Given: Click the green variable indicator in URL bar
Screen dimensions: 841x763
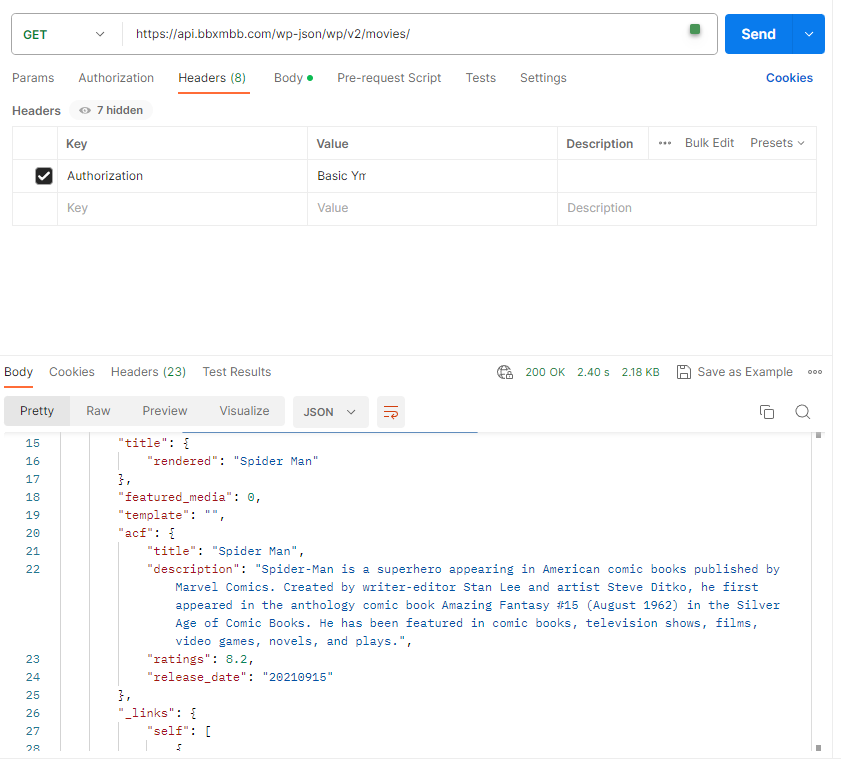Looking at the screenshot, I should point(695,29).
